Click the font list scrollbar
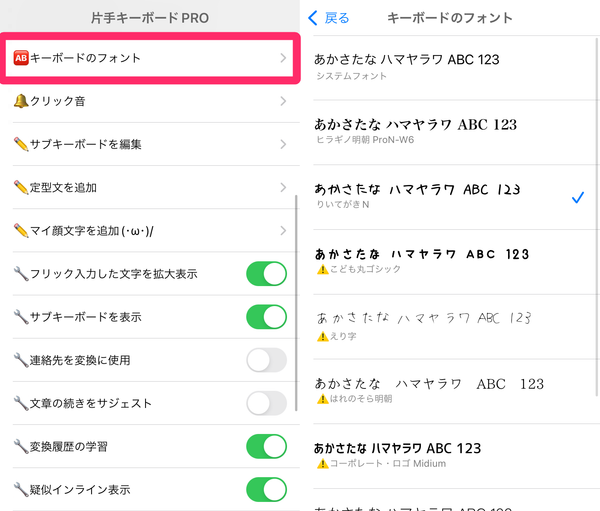The image size is (600, 511). pyautogui.click(x=597, y=217)
